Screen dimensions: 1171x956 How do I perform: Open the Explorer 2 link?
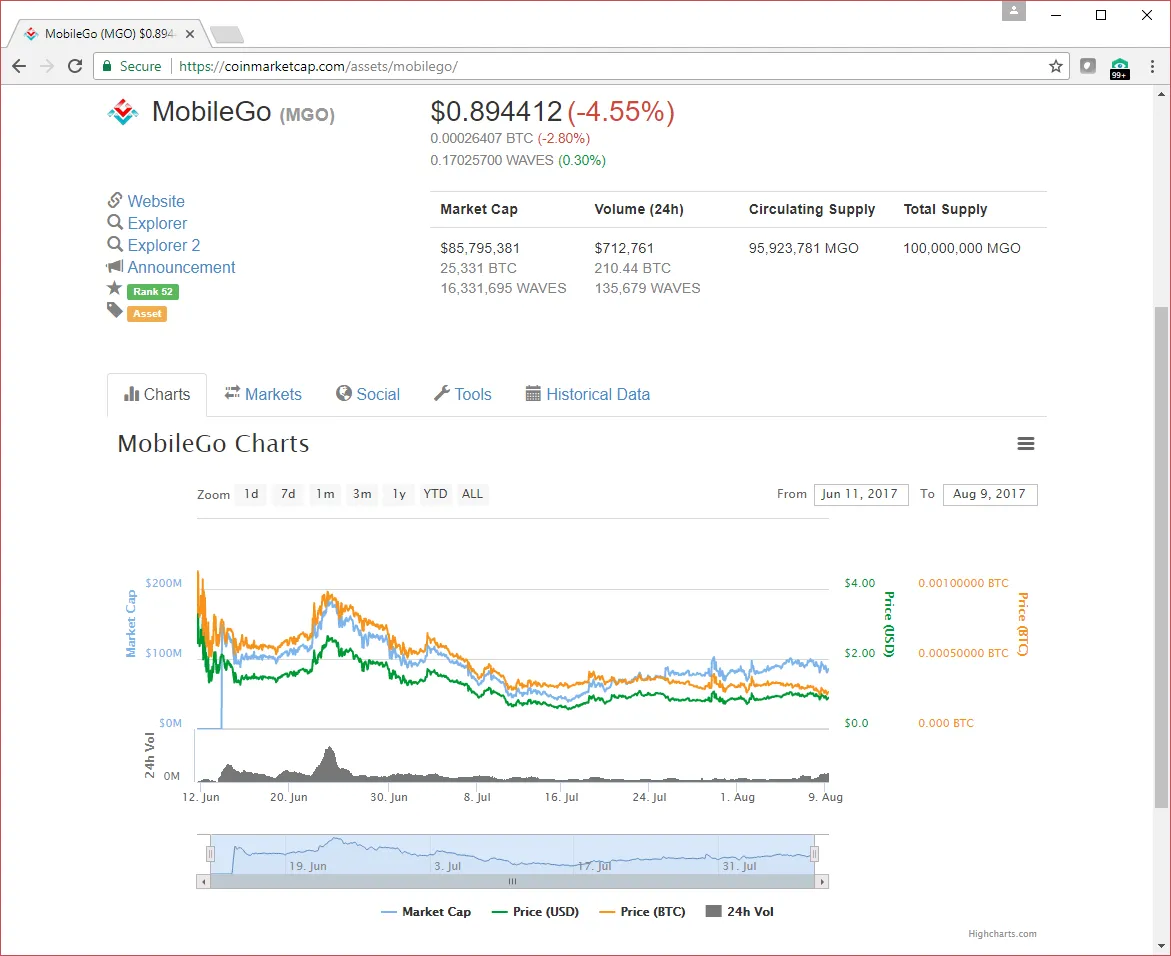[164, 245]
